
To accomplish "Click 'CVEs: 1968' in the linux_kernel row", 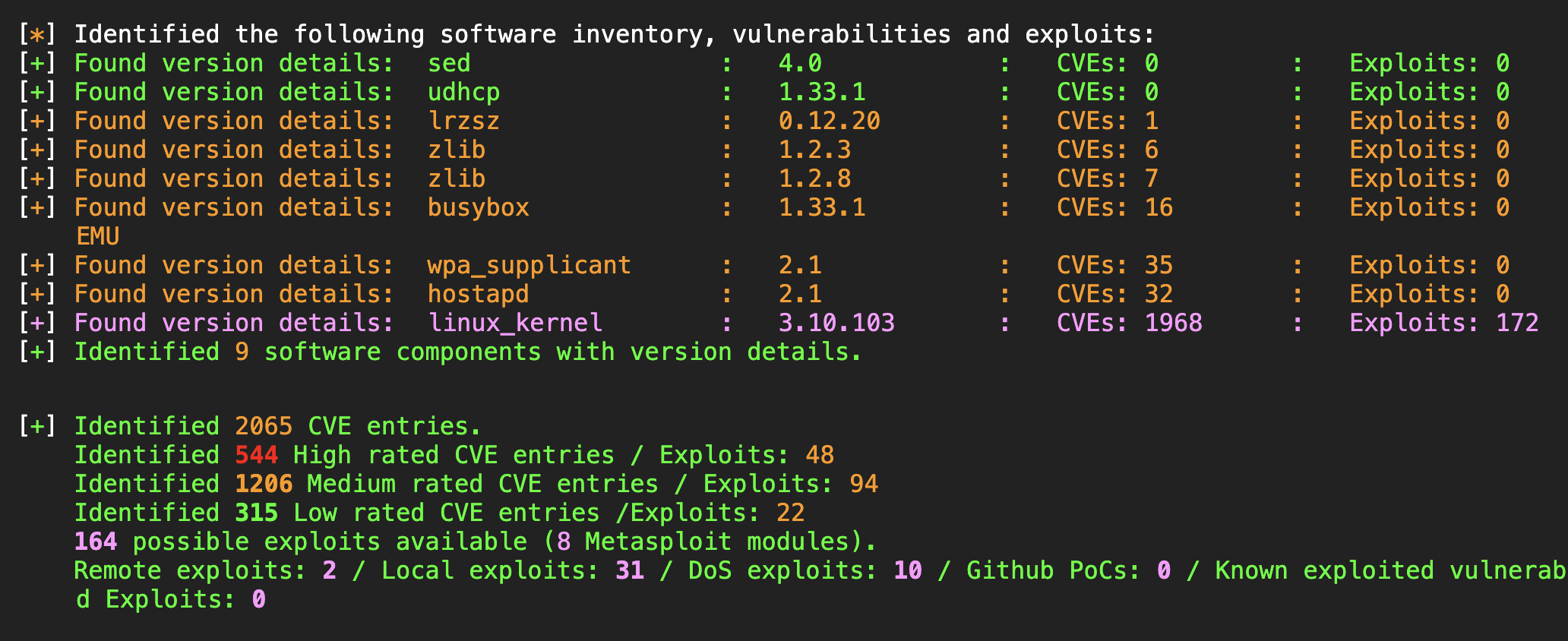I will coord(1130,323).
